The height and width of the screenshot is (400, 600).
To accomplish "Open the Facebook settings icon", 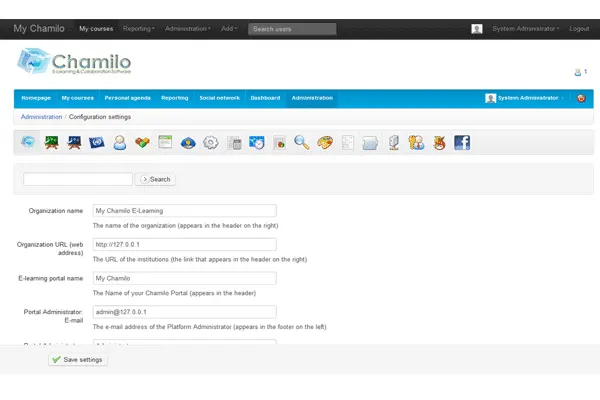I will (x=462, y=143).
